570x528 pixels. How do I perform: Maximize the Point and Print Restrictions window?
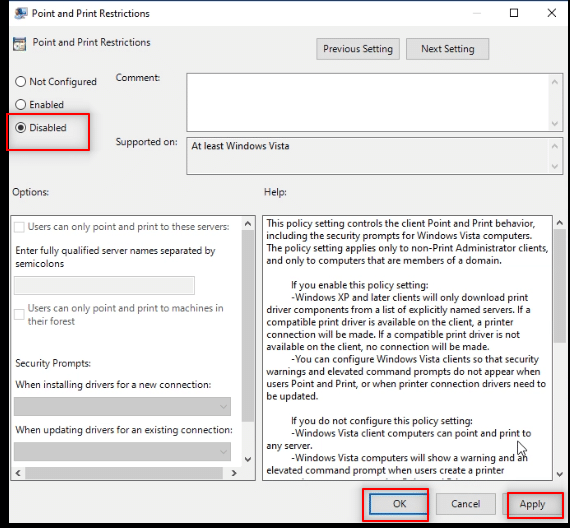coord(514,13)
